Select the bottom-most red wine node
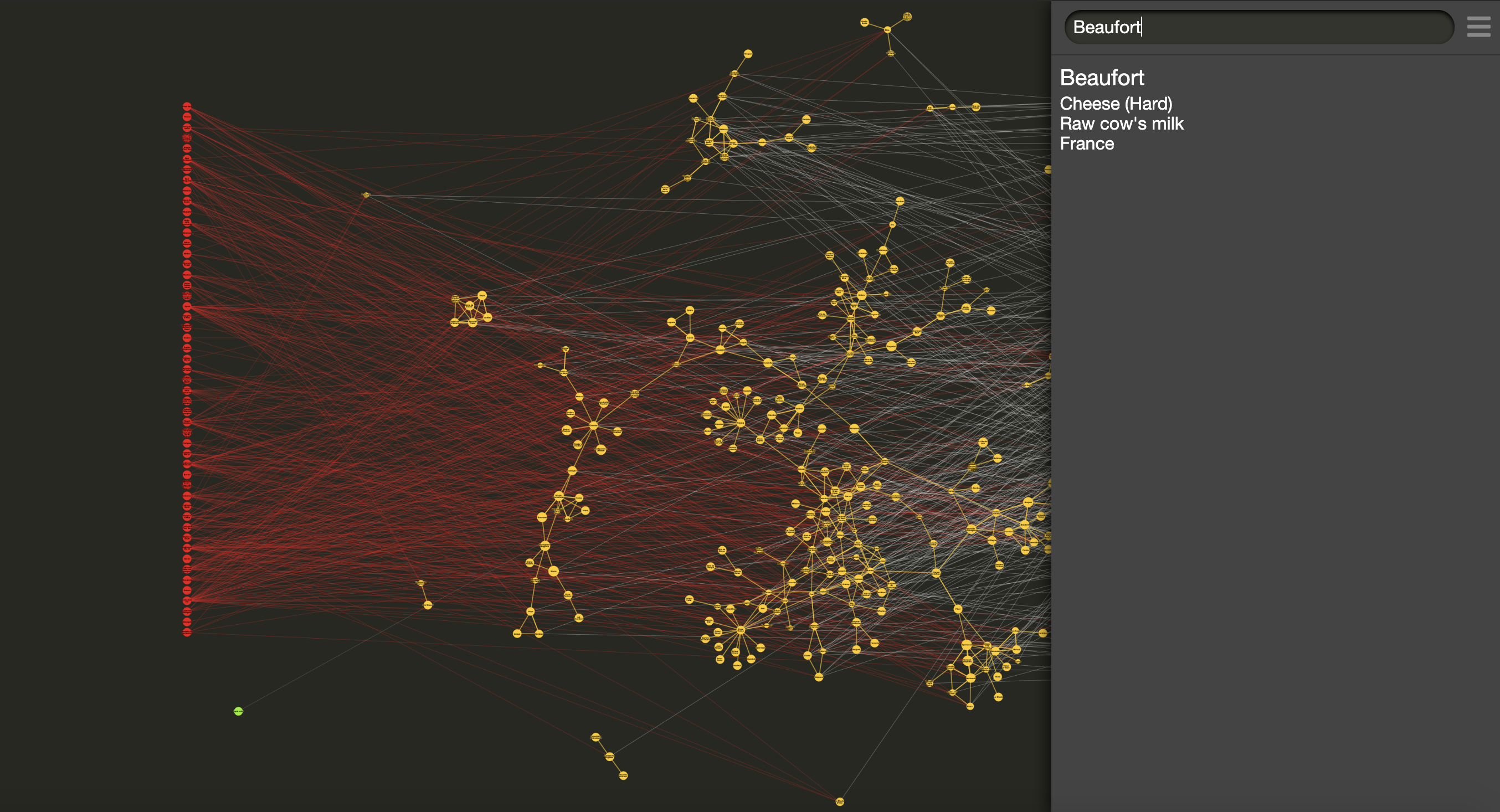This screenshot has width=1500, height=812. (187, 632)
